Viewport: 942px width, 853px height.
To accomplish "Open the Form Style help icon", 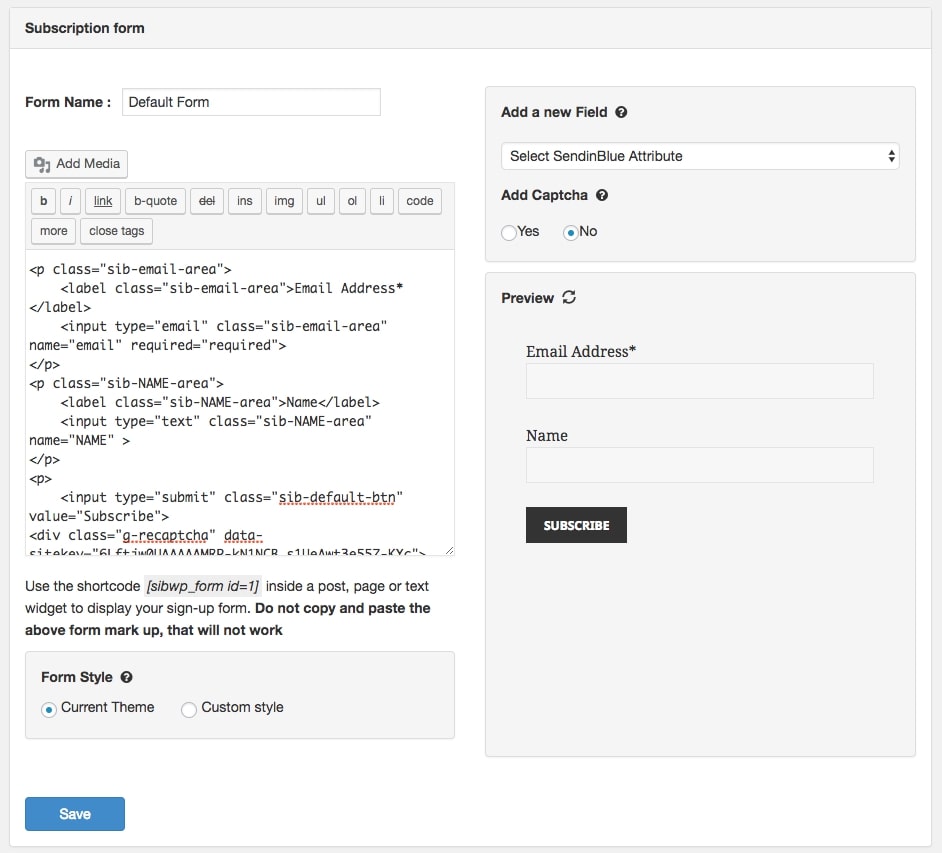I will (126, 677).
